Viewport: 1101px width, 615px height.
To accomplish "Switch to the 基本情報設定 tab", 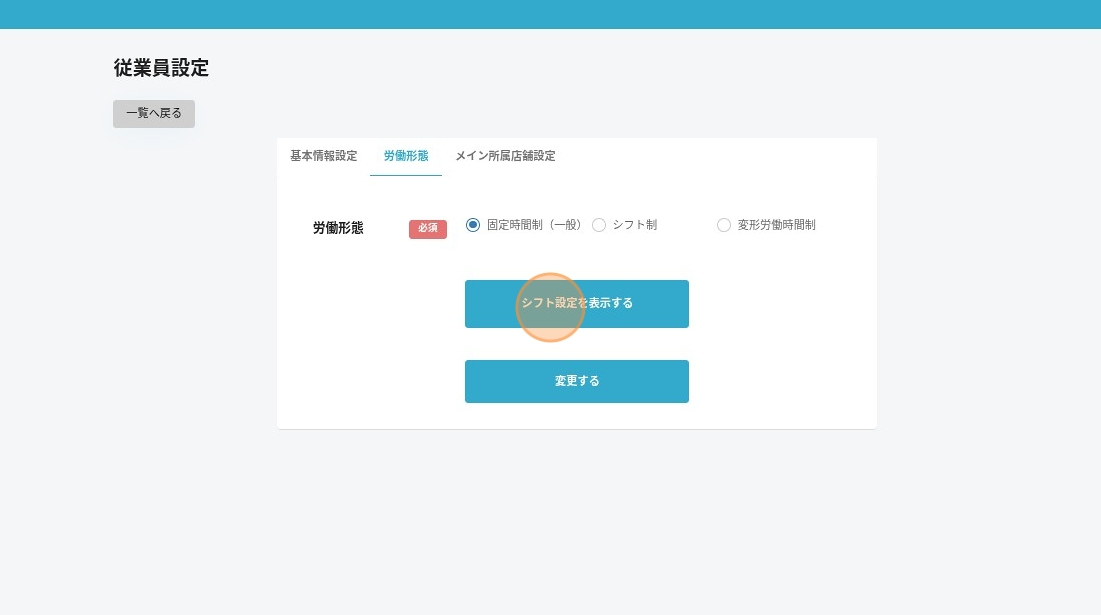I will pos(324,156).
